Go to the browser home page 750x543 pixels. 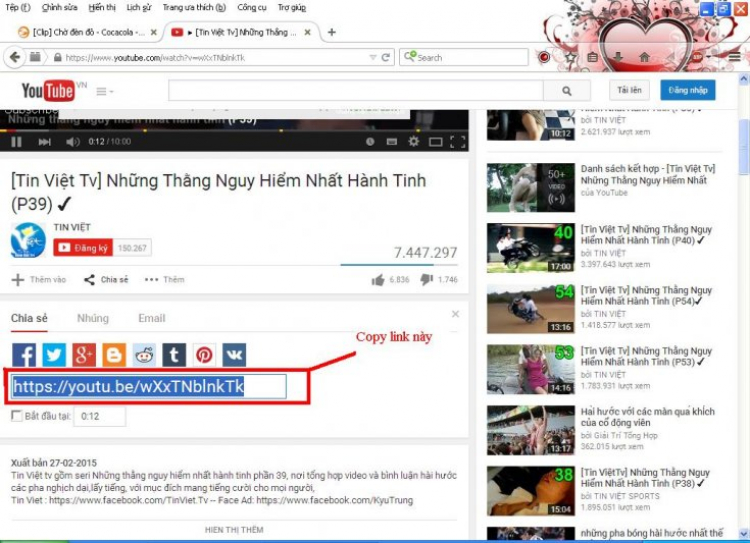(x=644, y=57)
